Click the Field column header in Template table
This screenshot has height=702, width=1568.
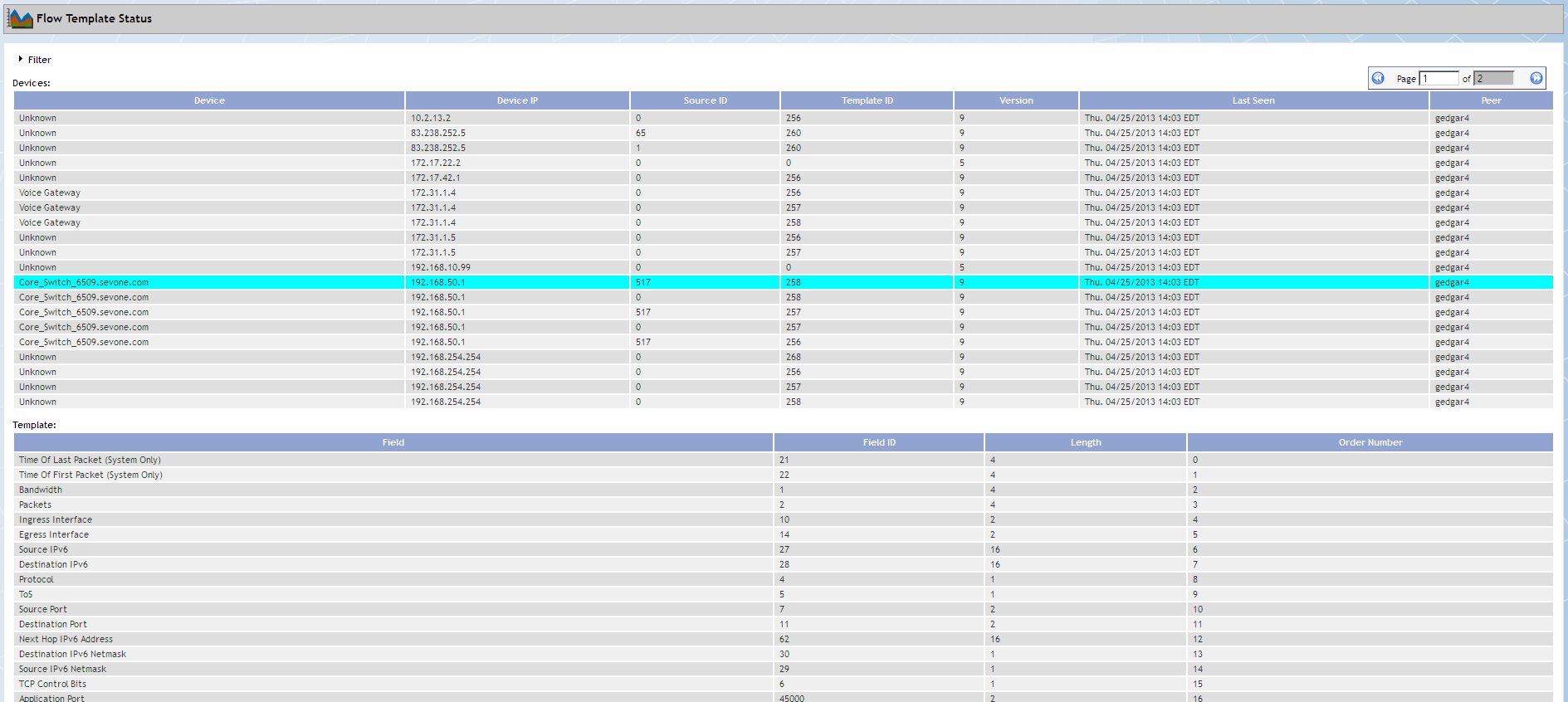coord(393,442)
